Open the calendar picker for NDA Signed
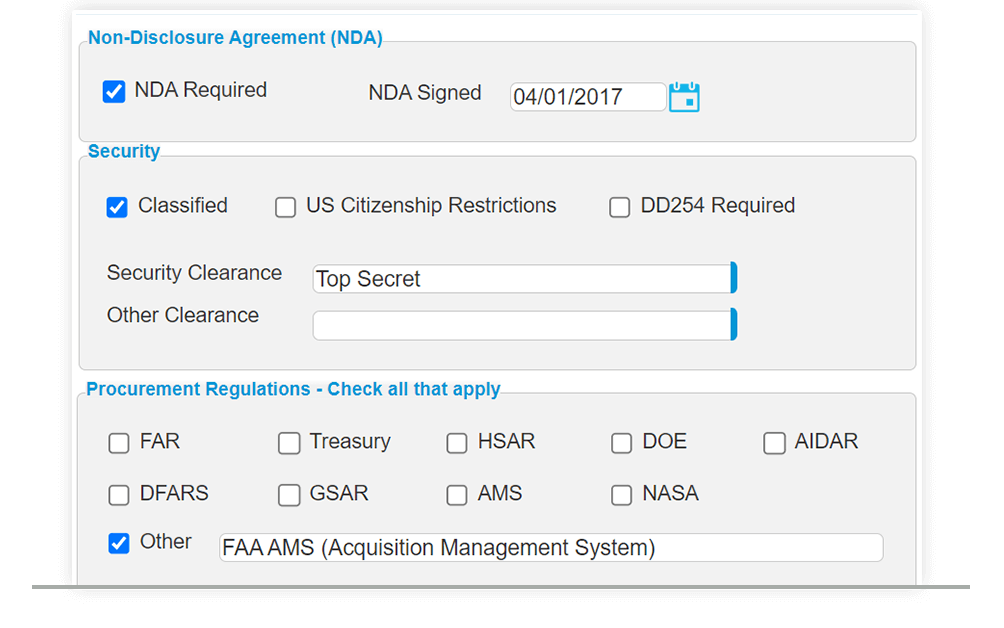Screen dimensions: 1004x628 (x=684, y=96)
